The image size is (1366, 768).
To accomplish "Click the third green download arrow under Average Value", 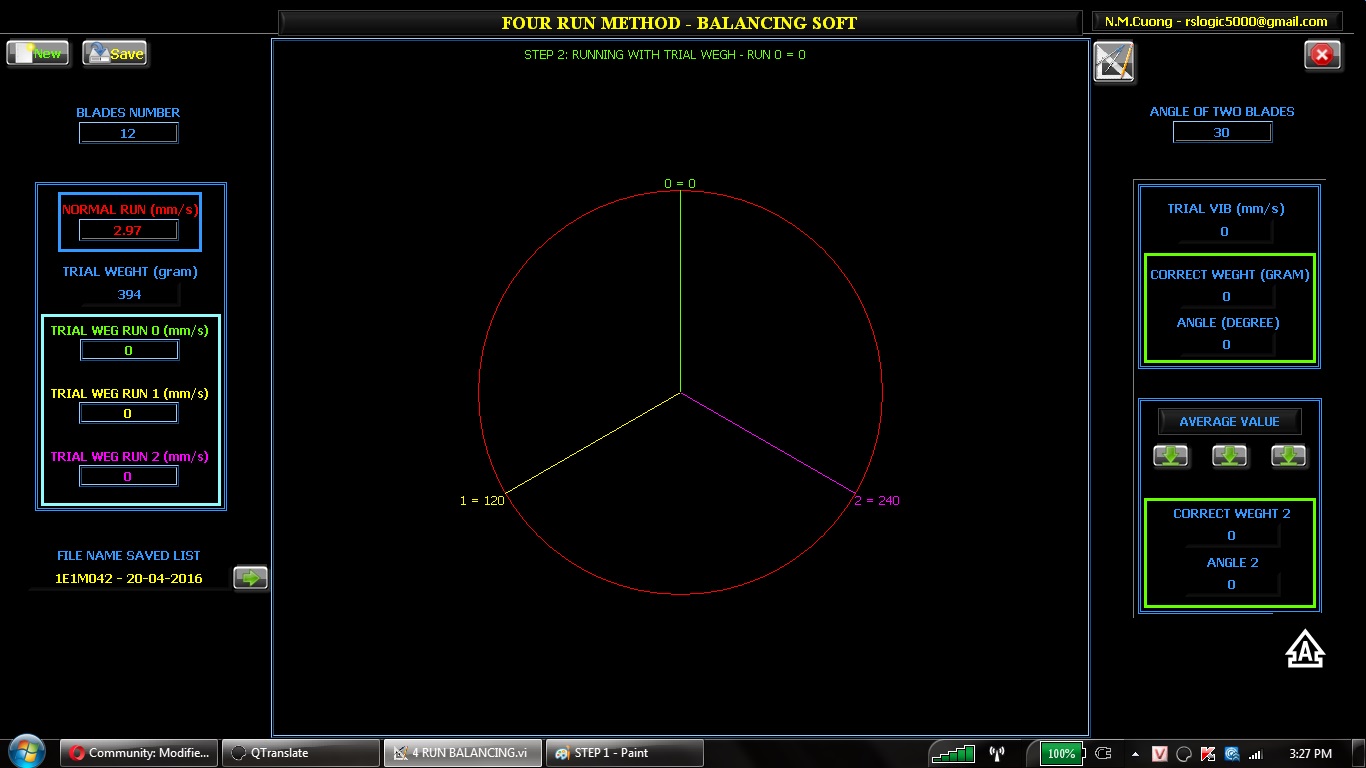I will pos(1289,456).
